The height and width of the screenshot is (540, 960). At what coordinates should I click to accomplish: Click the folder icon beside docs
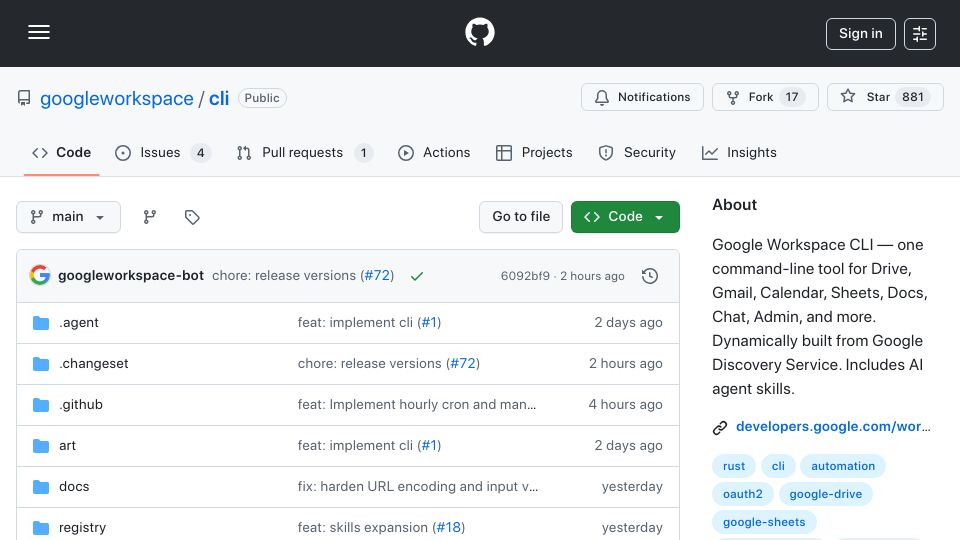pyautogui.click(x=41, y=487)
